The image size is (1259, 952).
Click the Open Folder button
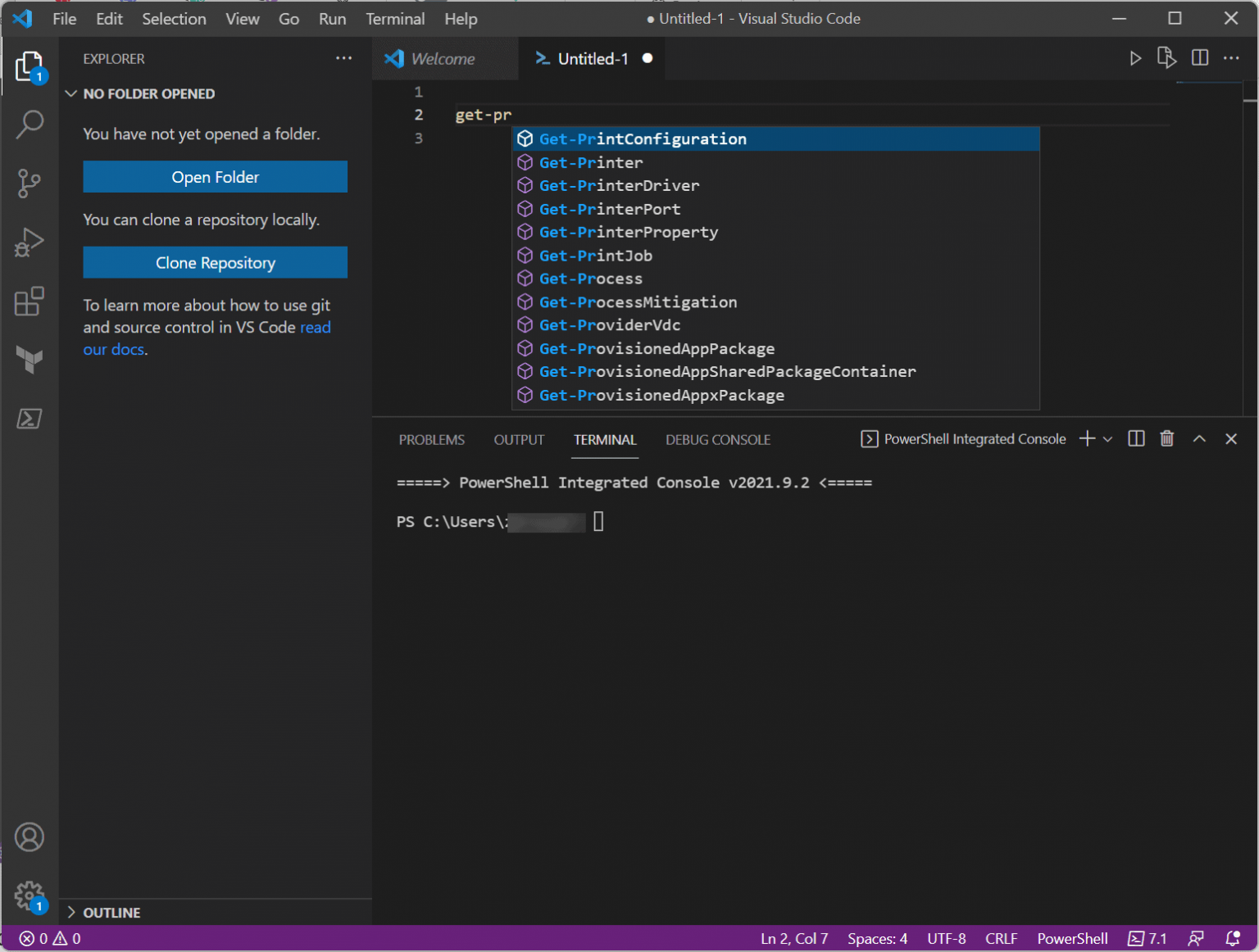tap(215, 177)
